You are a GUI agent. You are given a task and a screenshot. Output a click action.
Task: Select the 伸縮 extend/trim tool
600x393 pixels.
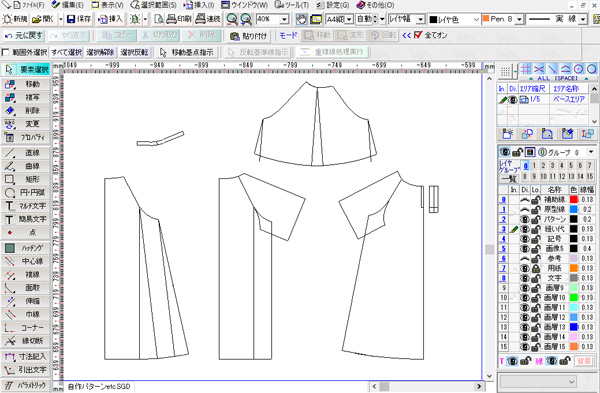click(x=26, y=301)
